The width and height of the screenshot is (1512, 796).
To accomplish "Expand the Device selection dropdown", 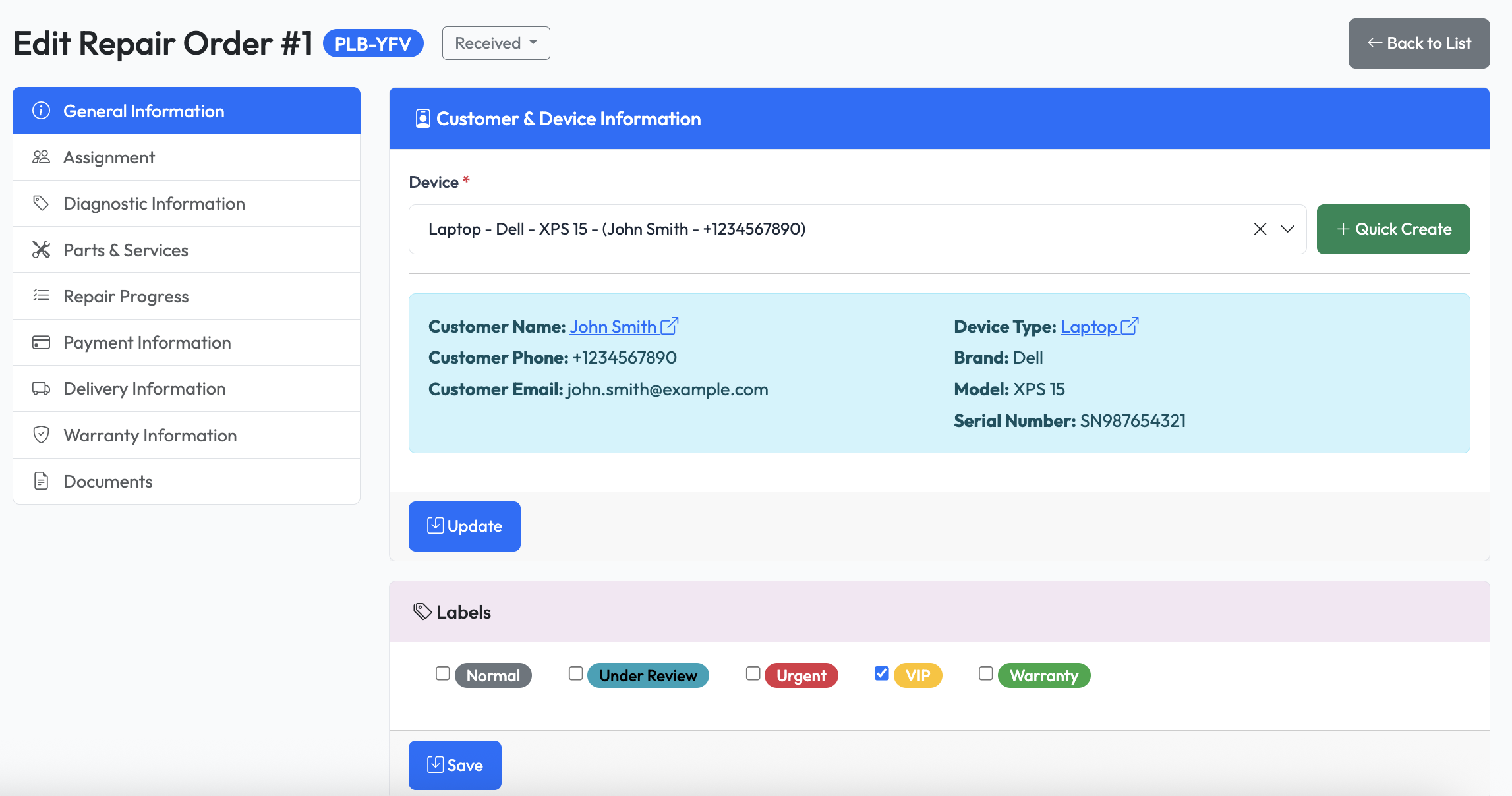I will 1285,229.
